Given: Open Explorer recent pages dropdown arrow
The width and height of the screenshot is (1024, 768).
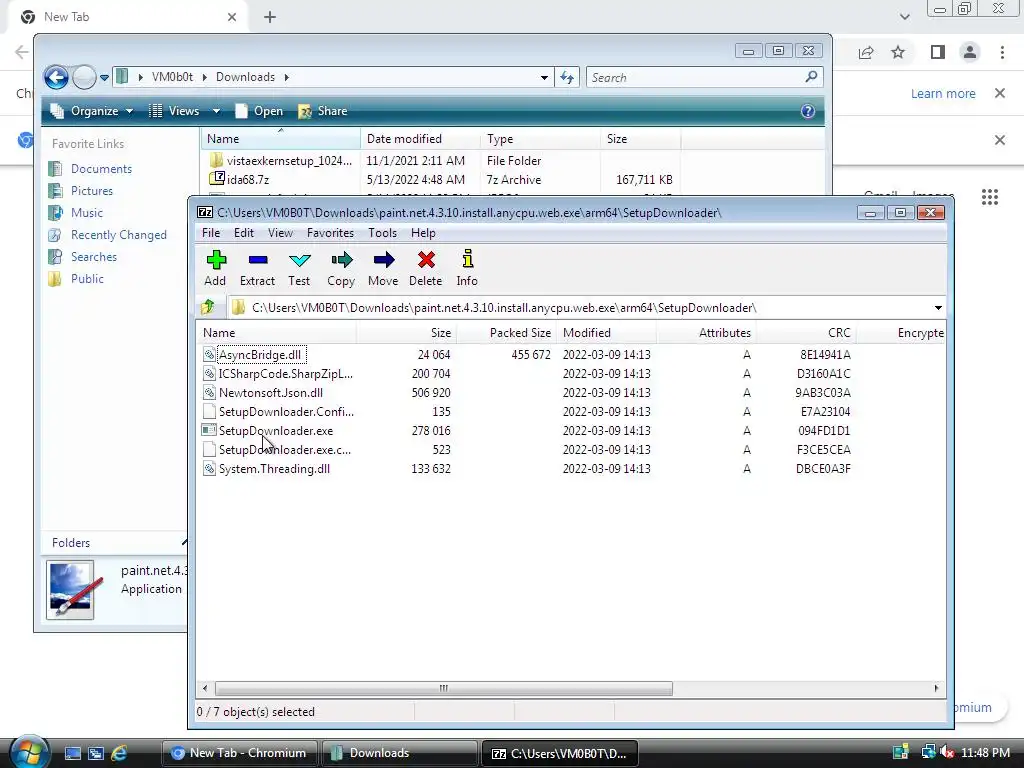Looking at the screenshot, I should pos(104,78).
